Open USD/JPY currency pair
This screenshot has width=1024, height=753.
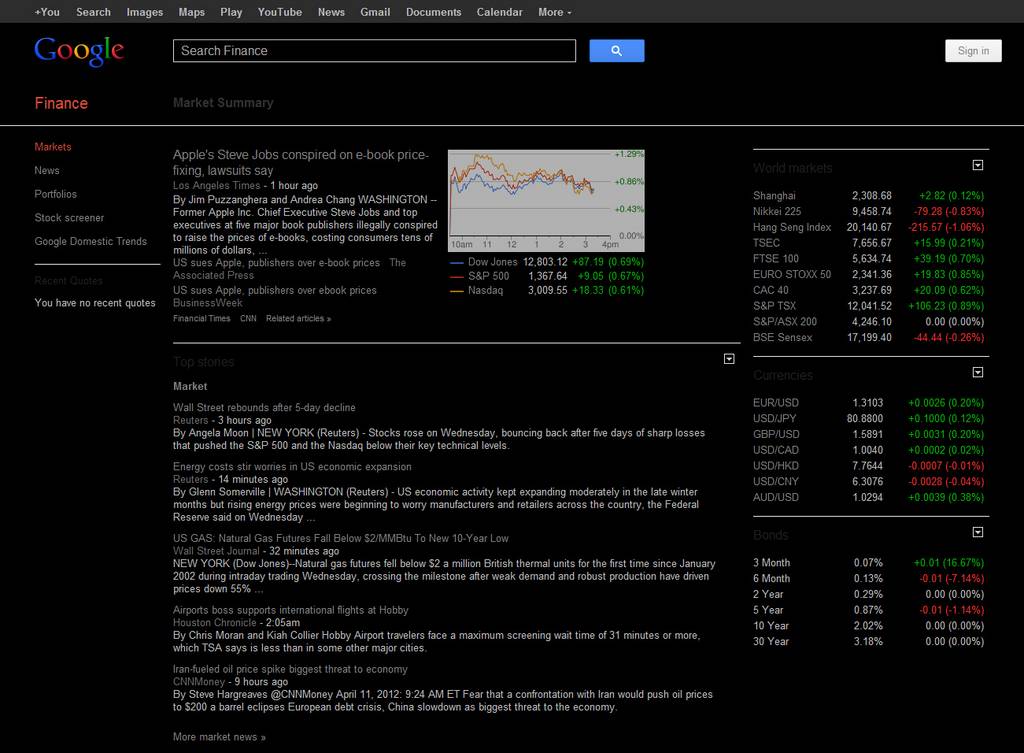pos(775,419)
